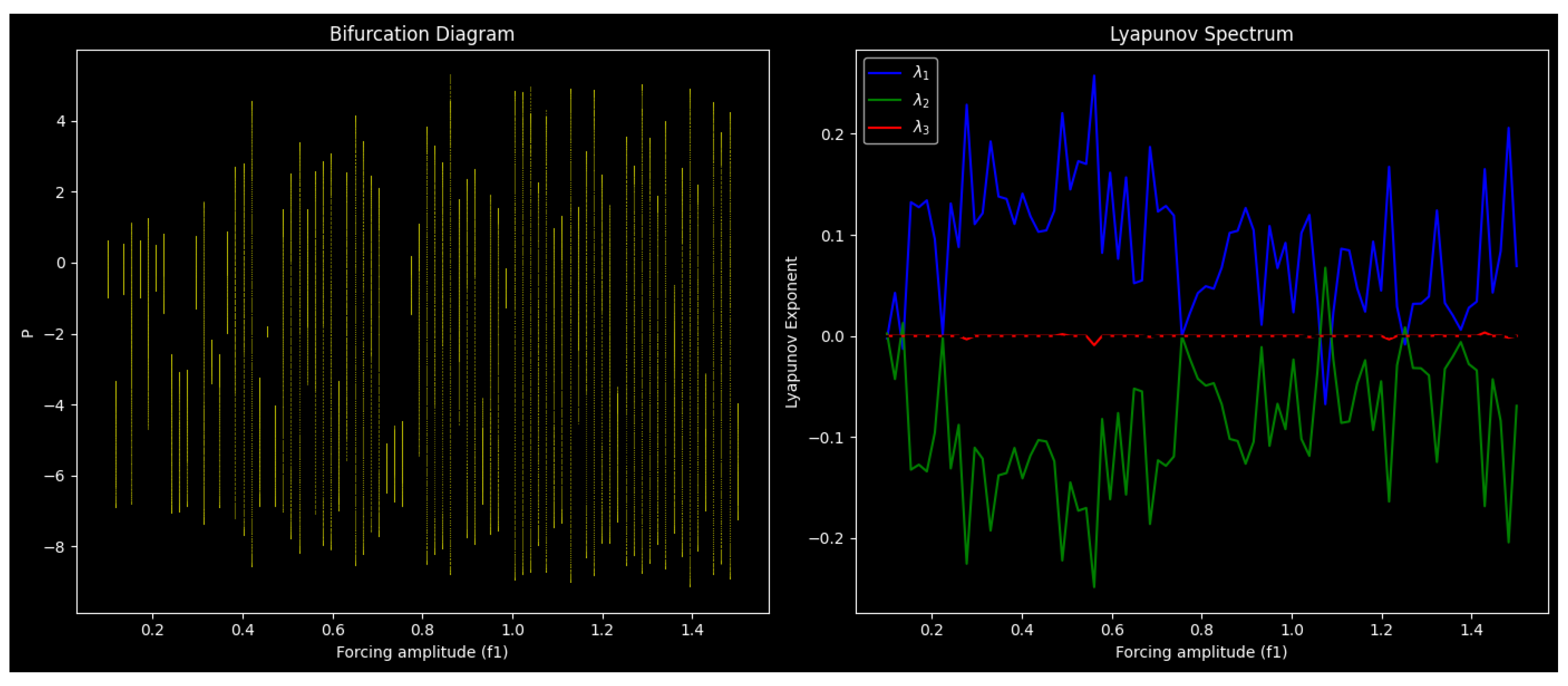Click the 4 y-tick label on bifurcation plot
The image size is (1568, 686).
pyautogui.click(x=60, y=121)
